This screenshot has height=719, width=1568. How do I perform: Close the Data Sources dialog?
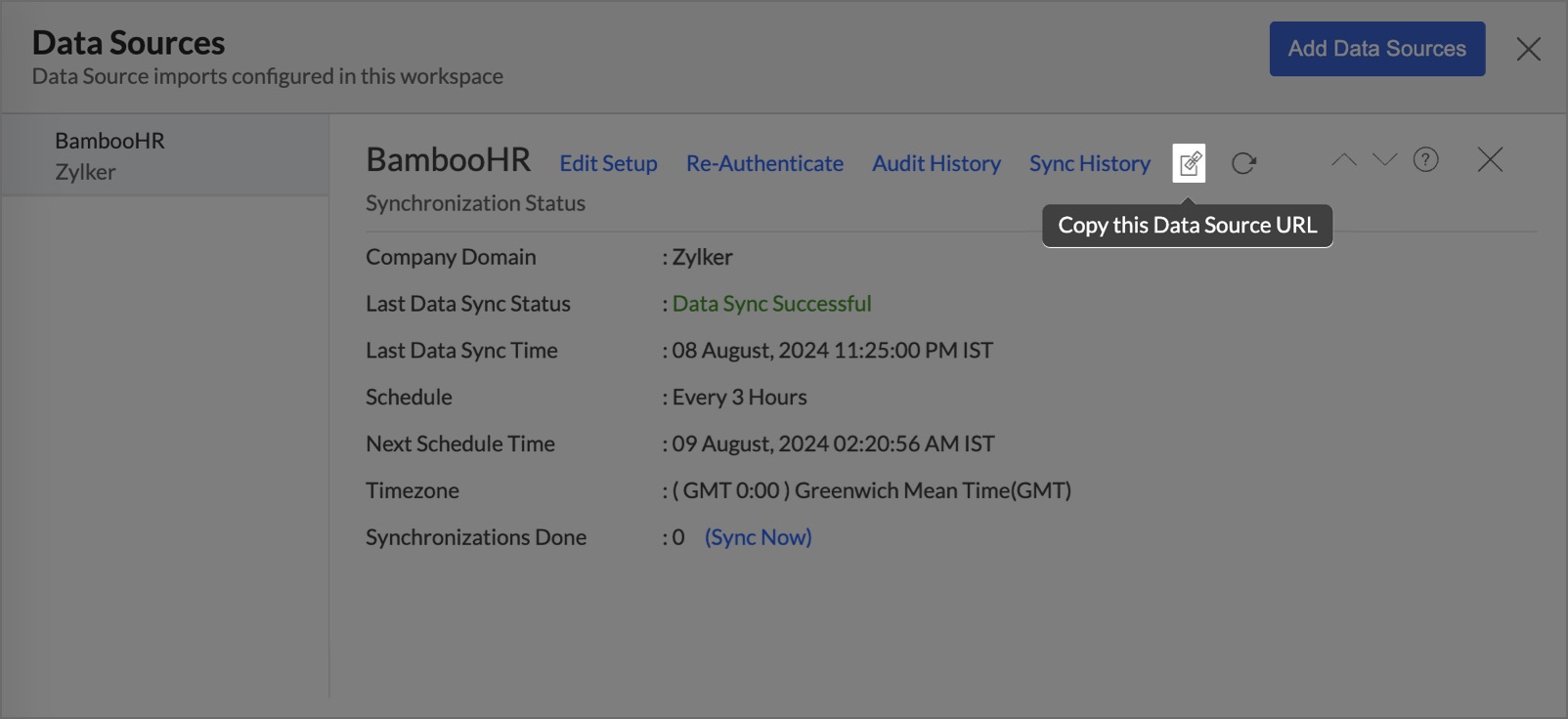(x=1528, y=49)
